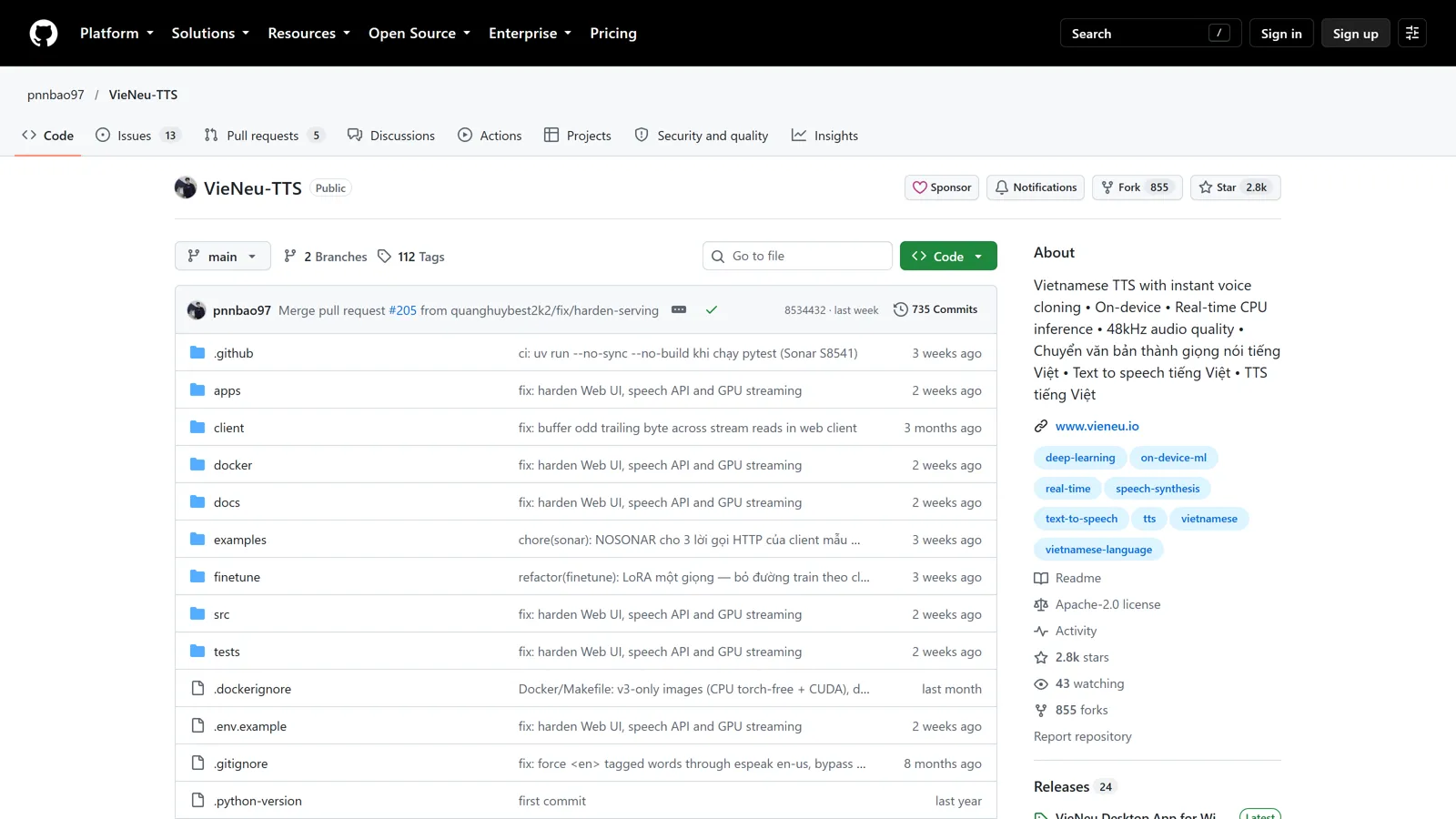Click the link icon beside www.vieneu.io
Image resolution: width=1456 pixels, height=819 pixels.
click(1041, 426)
